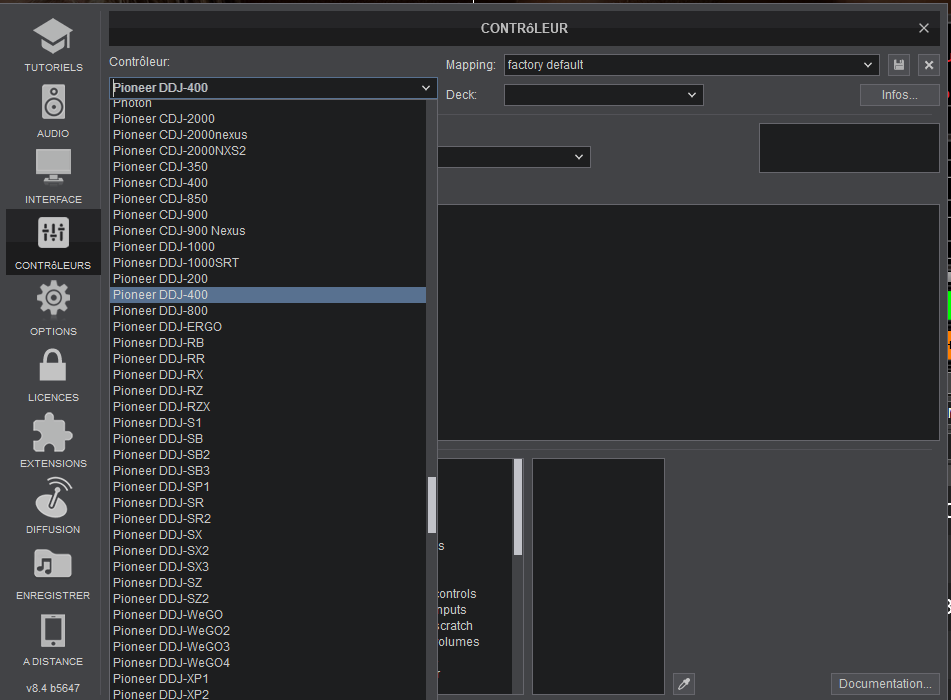Open the Enregistrer music folder icon
The width and height of the screenshot is (951, 700).
[53, 571]
